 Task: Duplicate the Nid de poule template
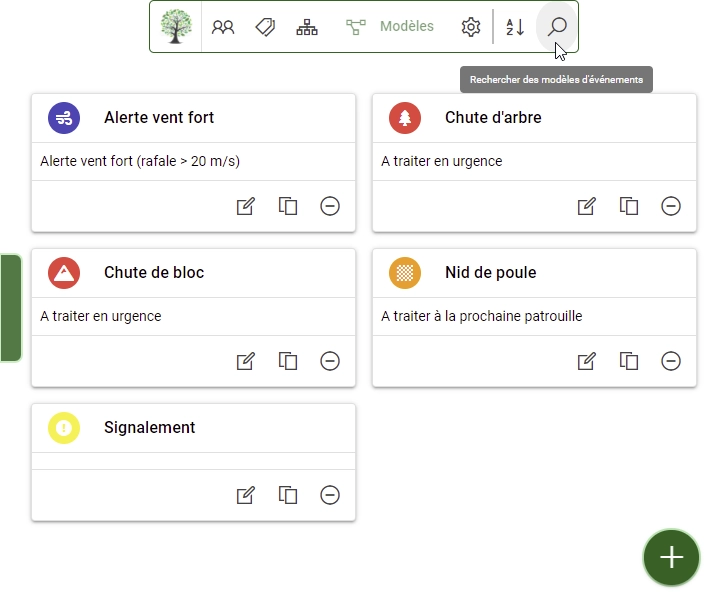point(629,361)
